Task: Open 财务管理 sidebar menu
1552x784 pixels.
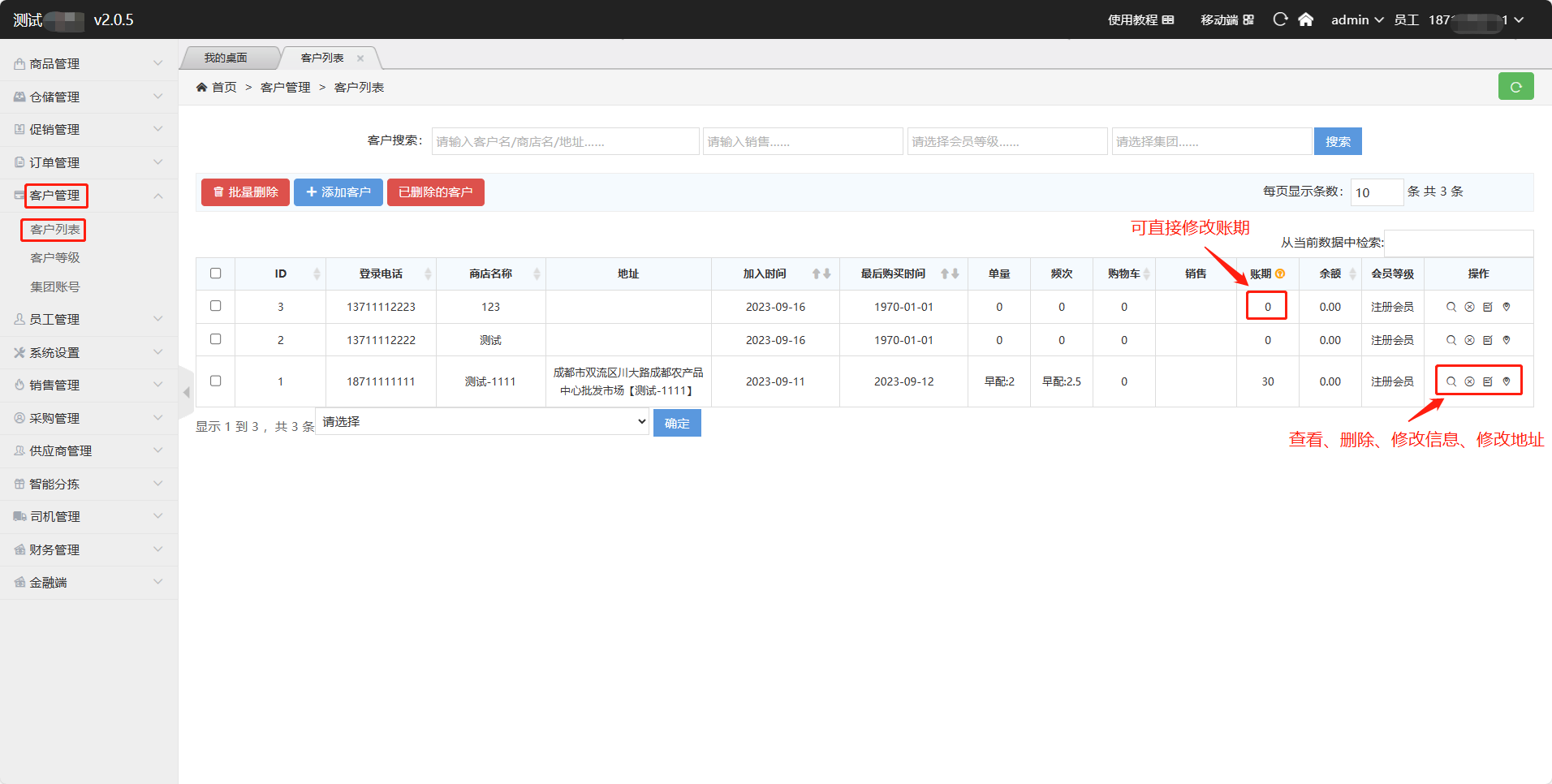Action: click(x=88, y=549)
